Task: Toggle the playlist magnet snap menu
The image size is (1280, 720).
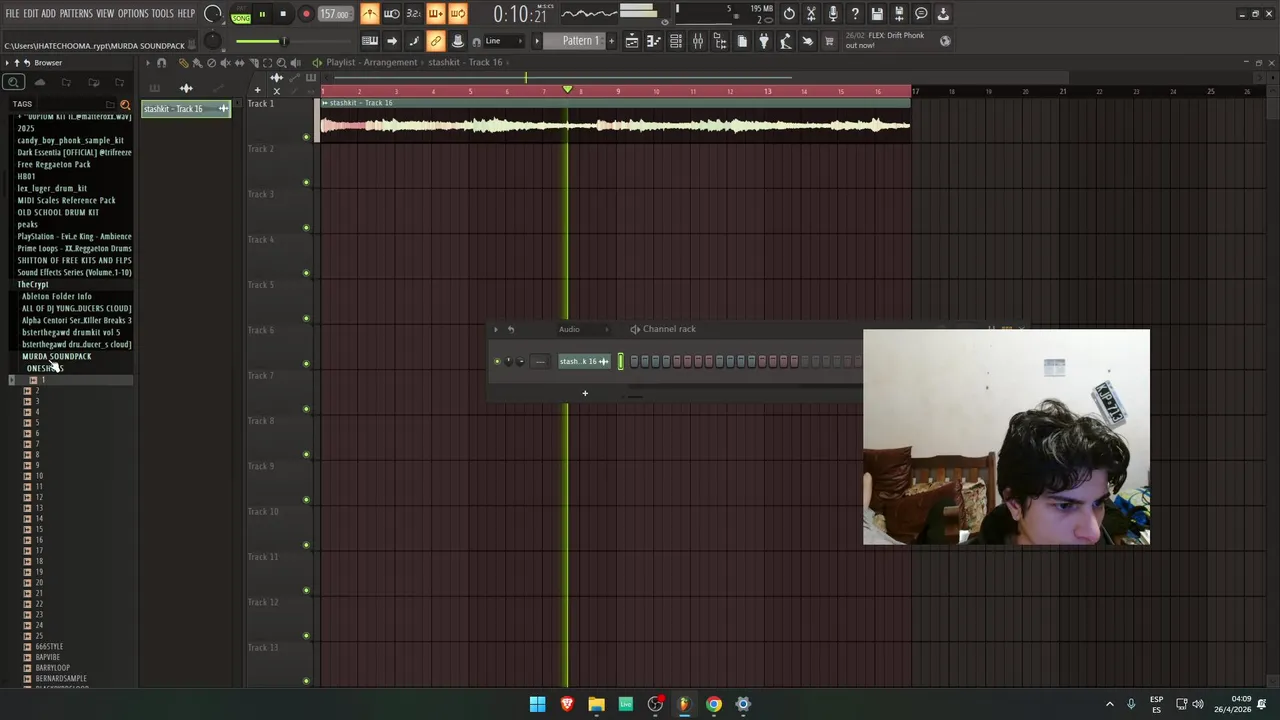Action: (x=161, y=62)
